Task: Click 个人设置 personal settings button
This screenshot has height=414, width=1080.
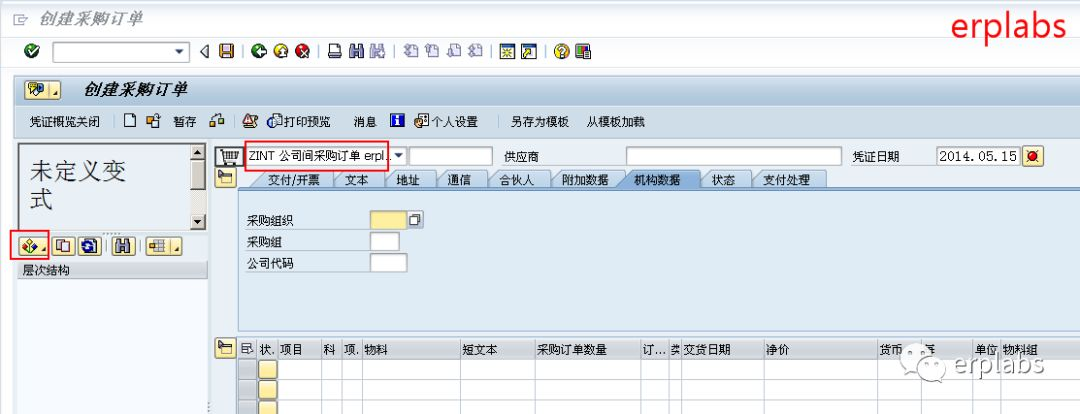Action: 446,122
